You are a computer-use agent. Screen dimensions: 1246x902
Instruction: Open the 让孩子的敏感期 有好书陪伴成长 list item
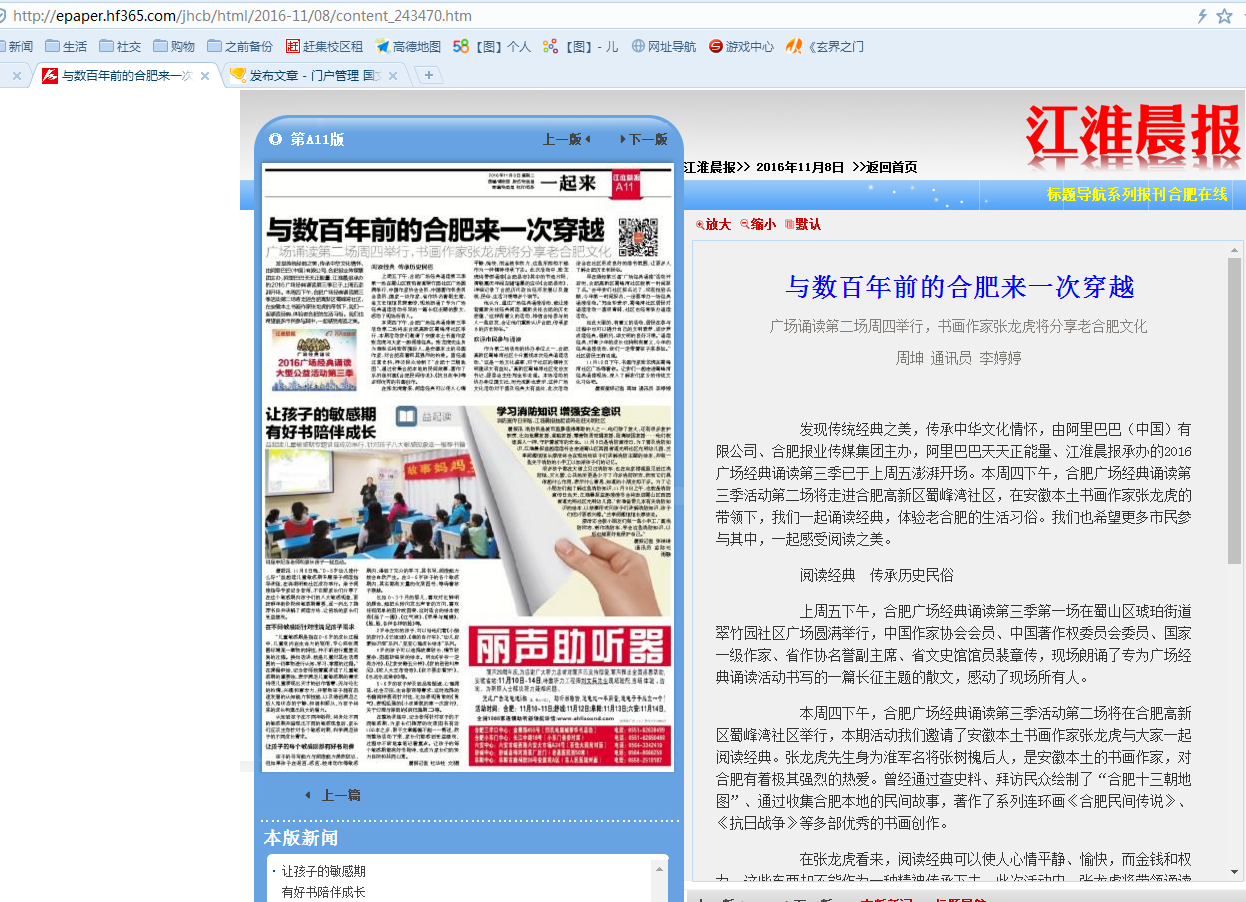pyautogui.click(x=323, y=881)
